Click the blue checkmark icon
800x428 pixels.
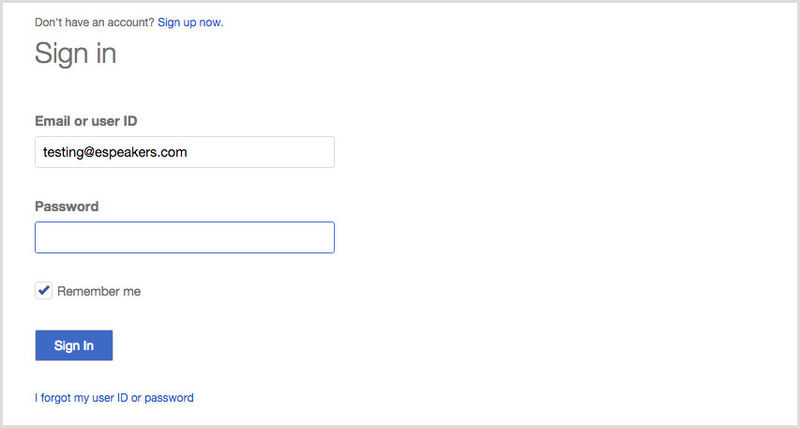(44, 291)
